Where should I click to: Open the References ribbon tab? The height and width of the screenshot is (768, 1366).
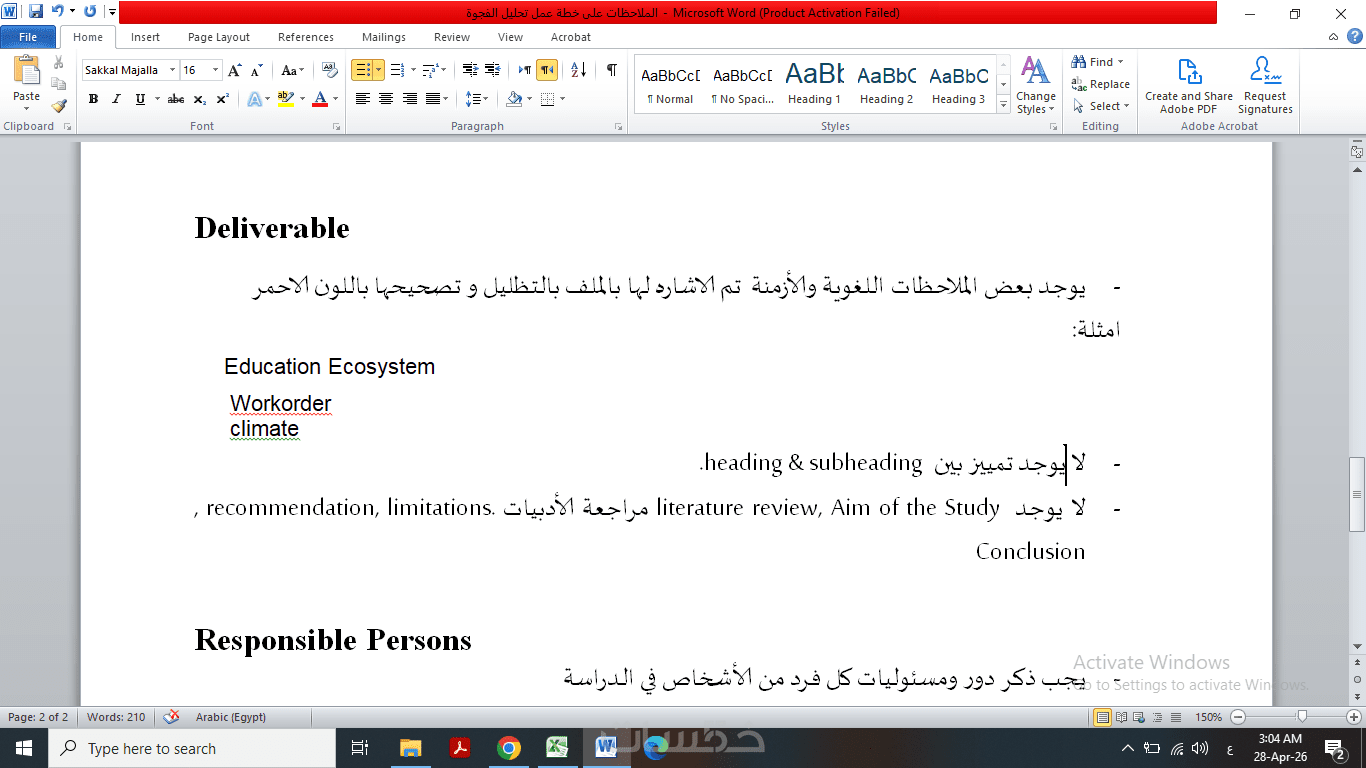click(x=306, y=37)
